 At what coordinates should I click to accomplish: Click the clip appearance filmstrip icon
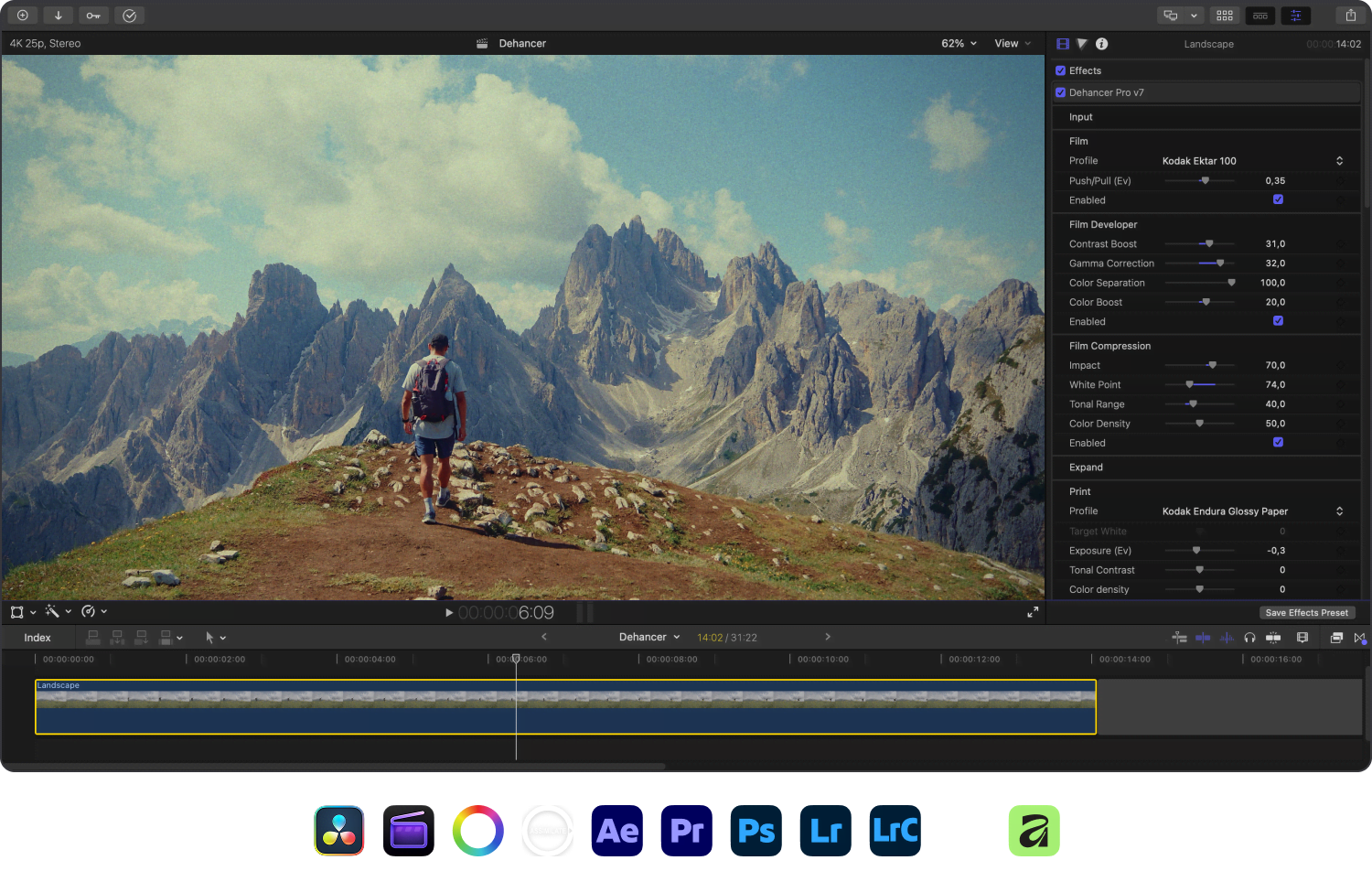(1302, 638)
